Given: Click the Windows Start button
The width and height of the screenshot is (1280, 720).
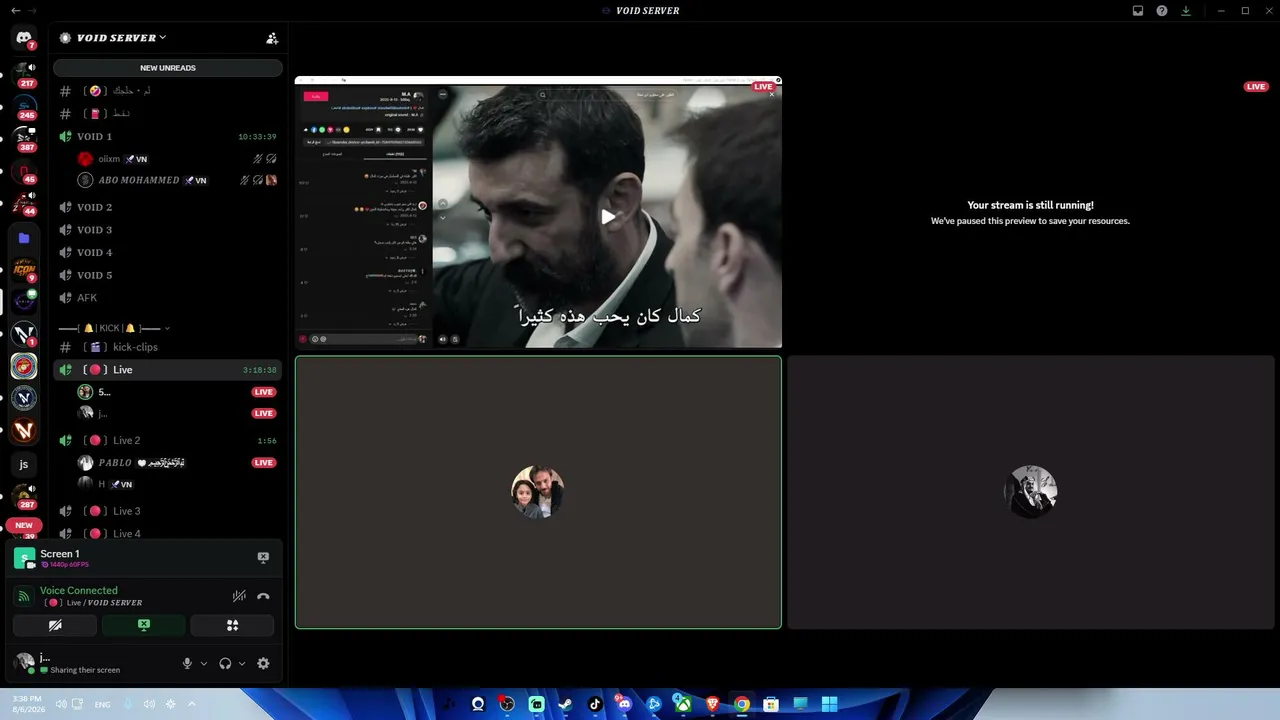Looking at the screenshot, I should 829,704.
